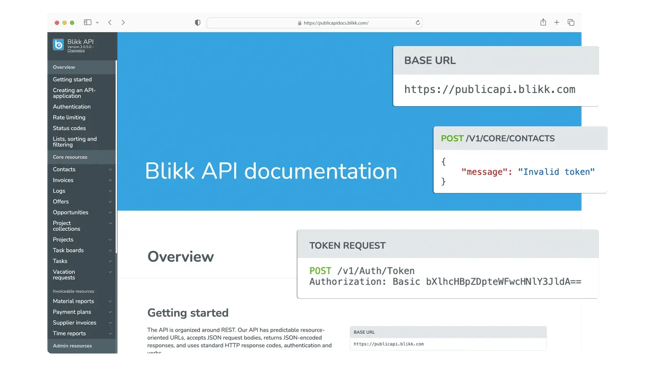Open the sidebar options dropdown arrow
This screenshot has height=368, width=650.
pos(97,23)
